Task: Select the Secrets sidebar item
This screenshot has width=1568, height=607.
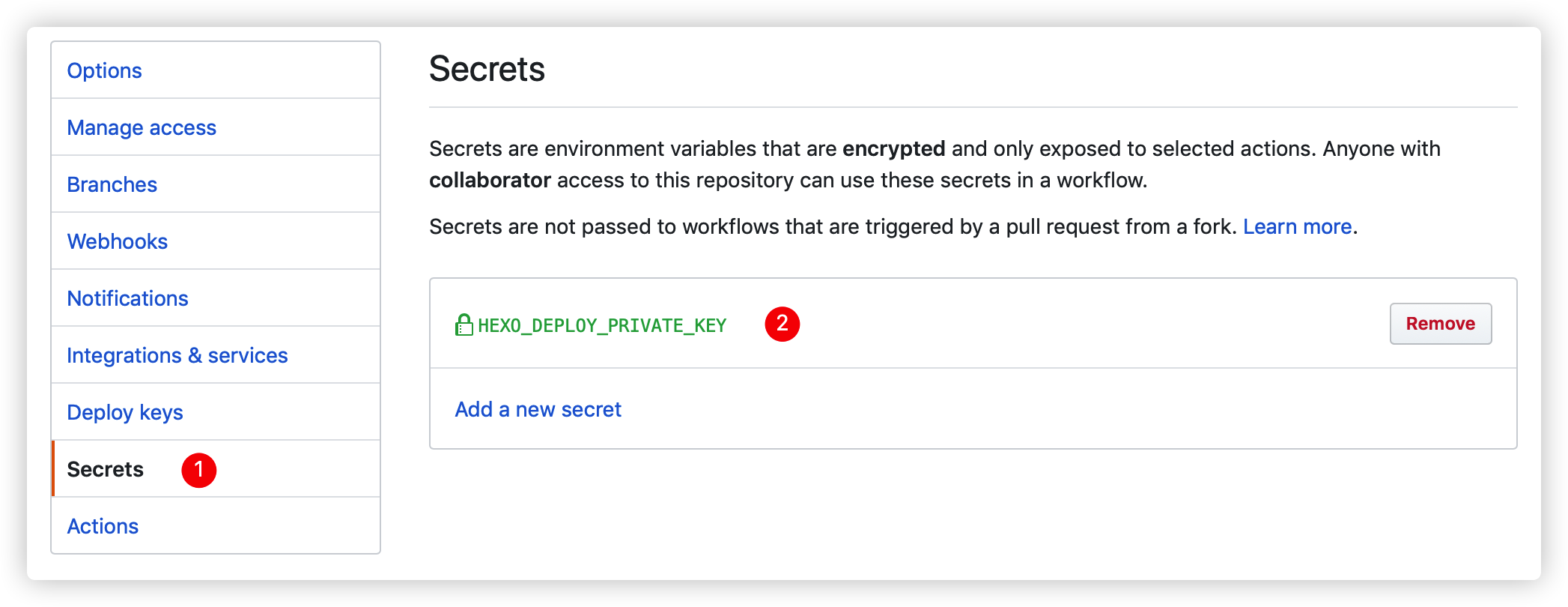Action: [x=105, y=469]
